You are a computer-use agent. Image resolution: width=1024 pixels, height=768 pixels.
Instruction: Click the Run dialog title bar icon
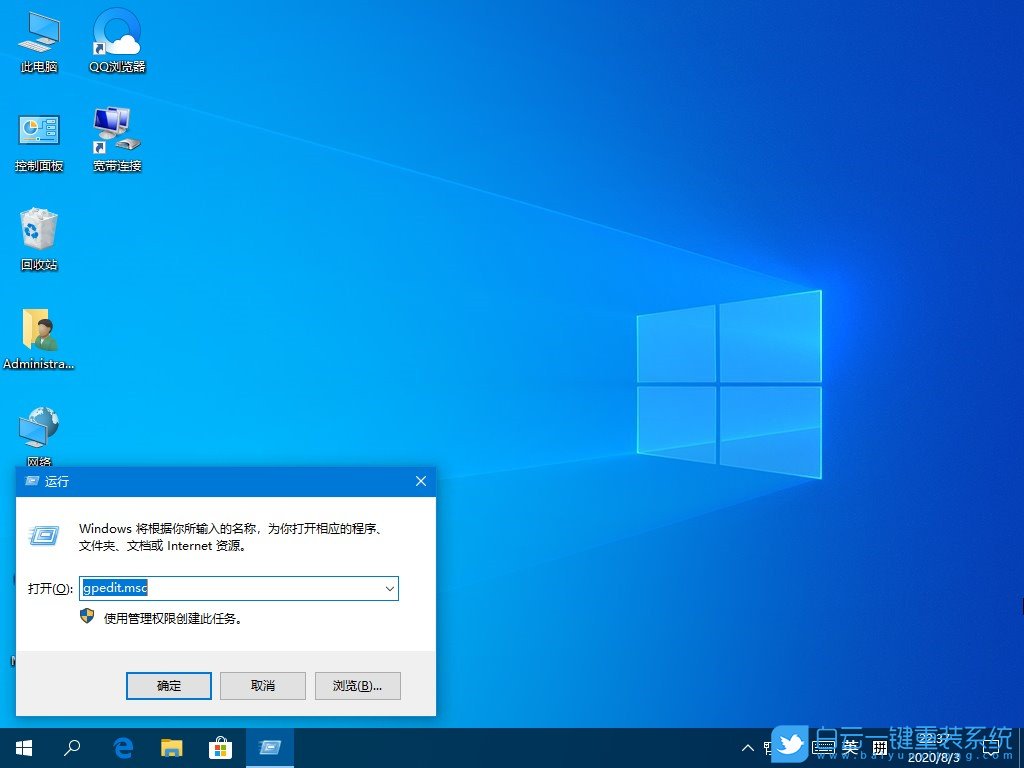click(x=31, y=481)
